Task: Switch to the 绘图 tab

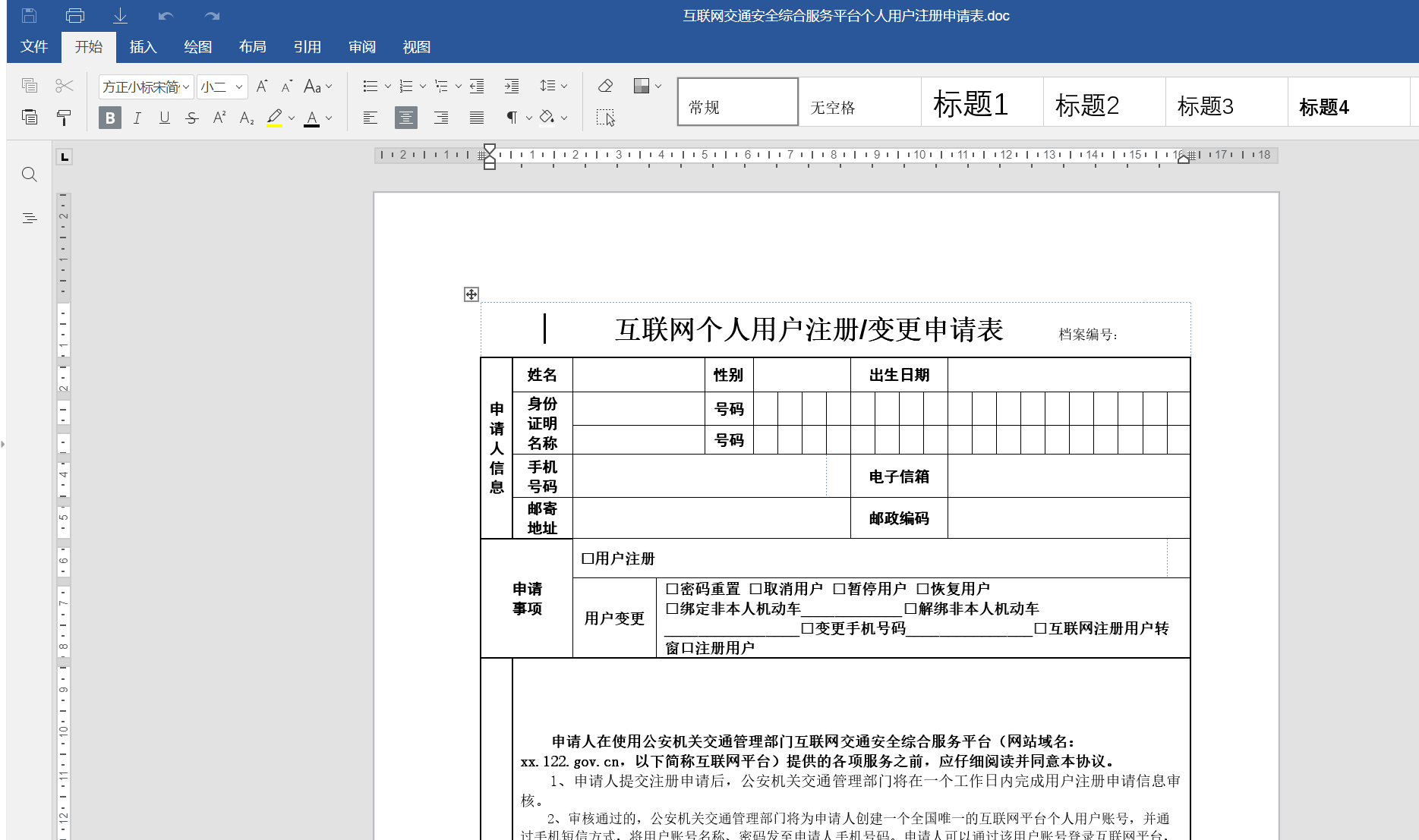Action: [x=197, y=47]
